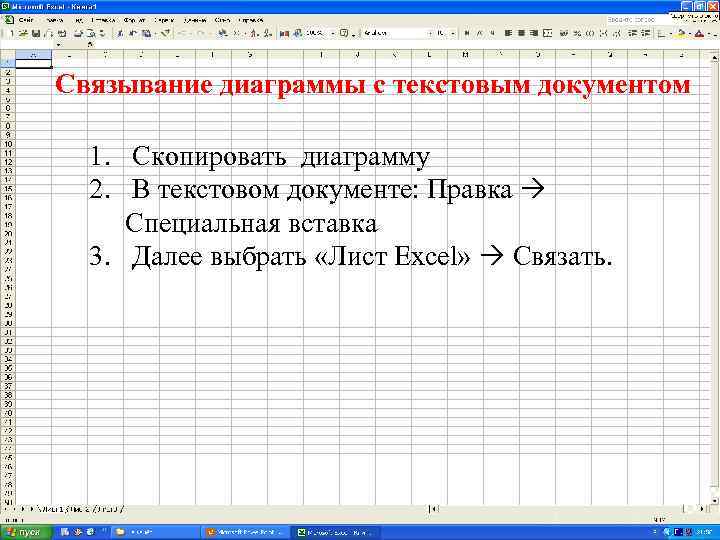Click the Help question mark icon

point(344,33)
